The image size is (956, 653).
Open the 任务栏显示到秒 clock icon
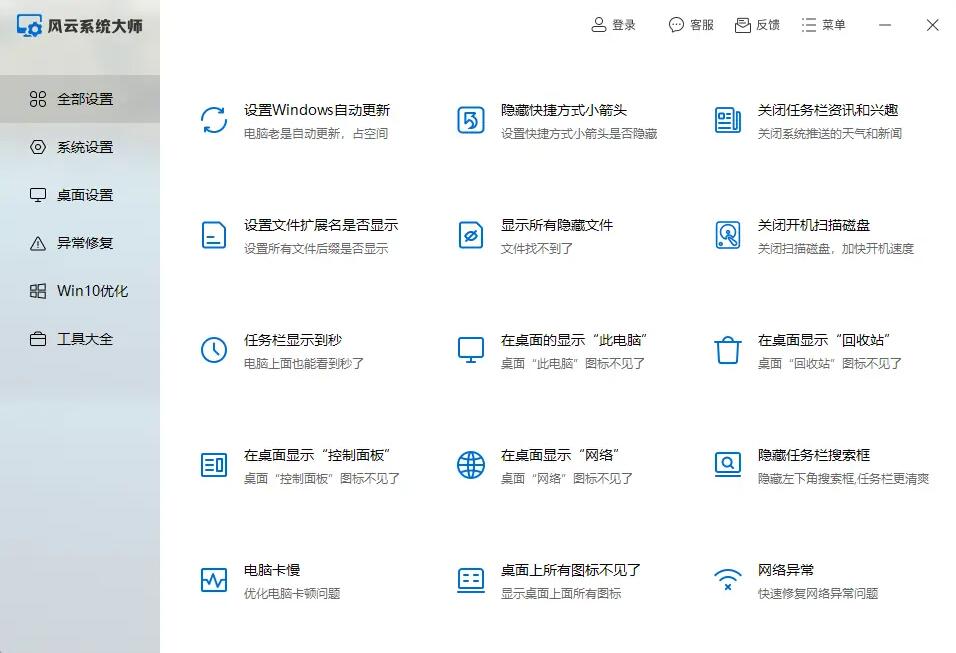click(x=212, y=349)
